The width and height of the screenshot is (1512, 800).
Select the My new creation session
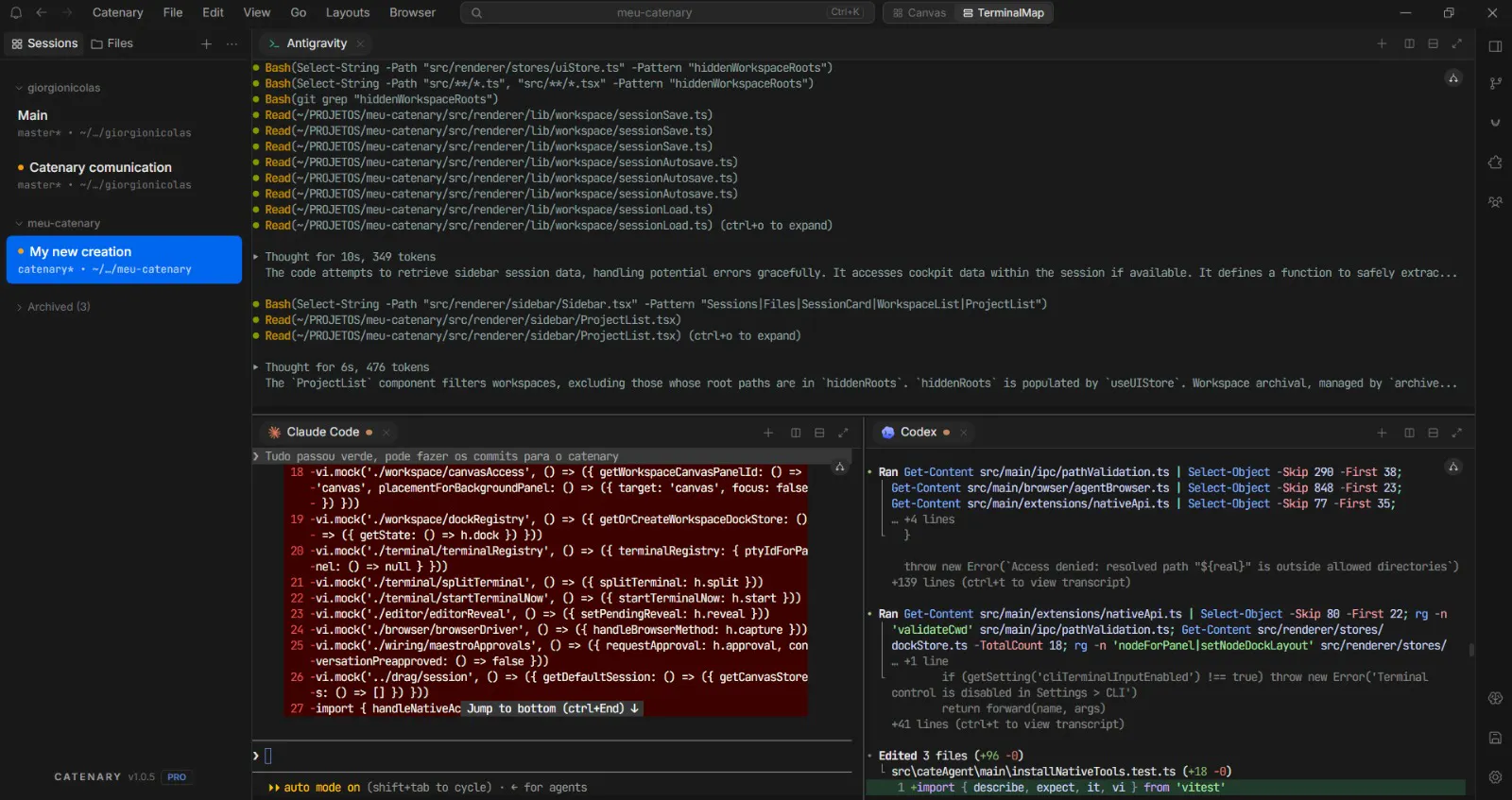(124, 260)
